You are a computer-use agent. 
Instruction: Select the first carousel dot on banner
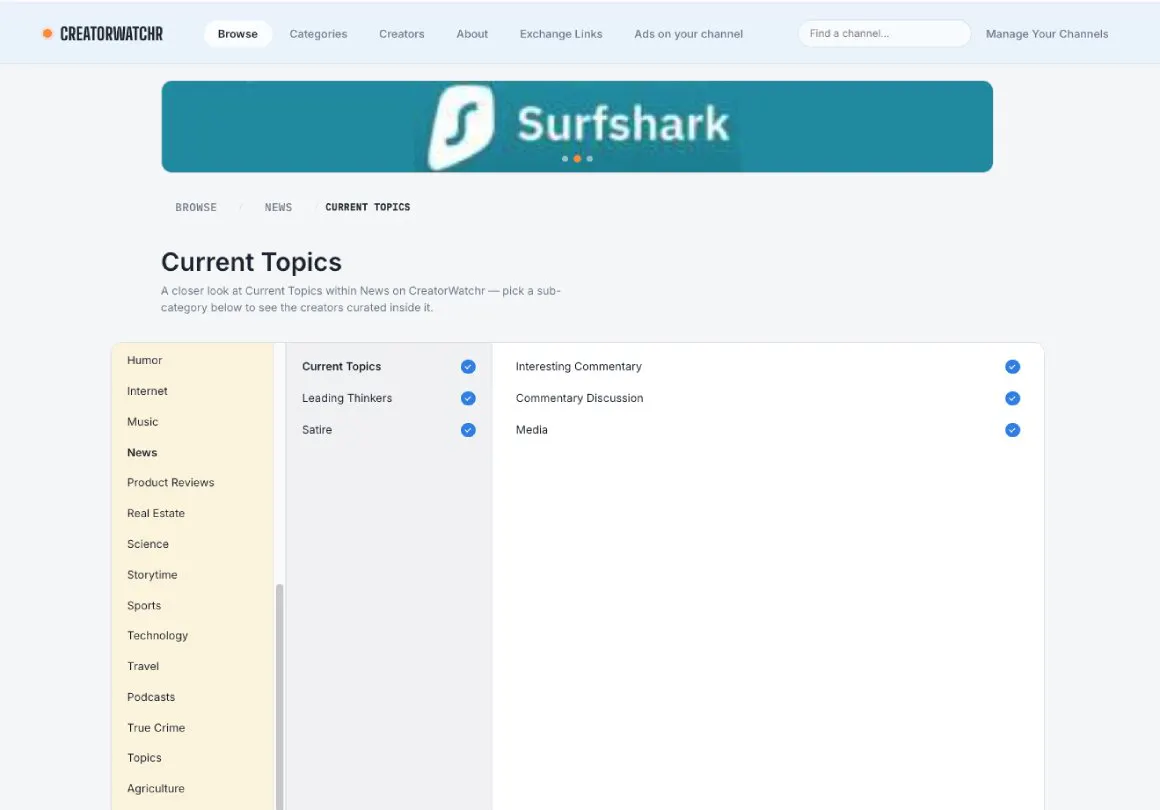tap(565, 159)
